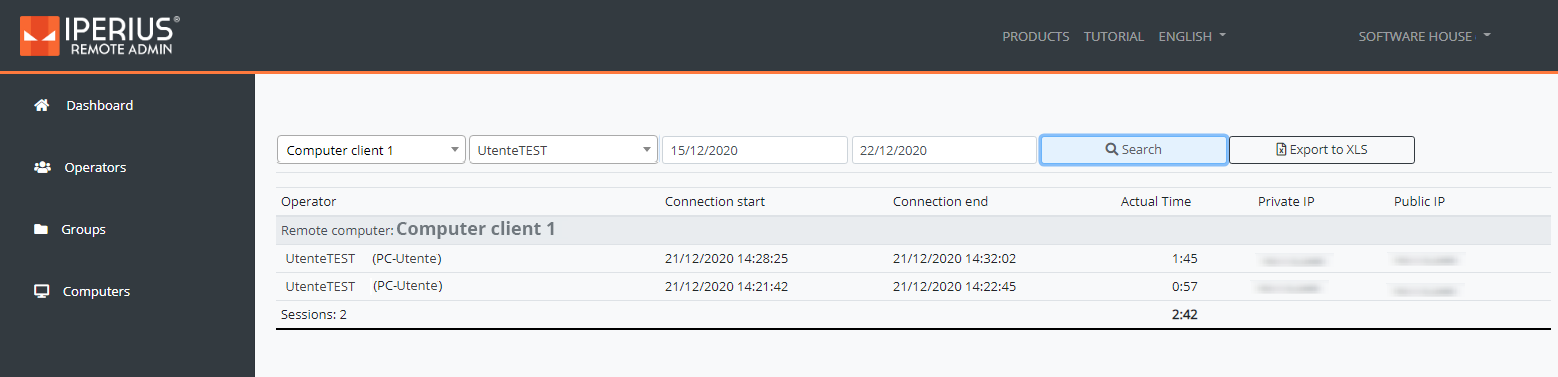This screenshot has width=1558, height=377.
Task: Open the Computer client 1 dropdown
Action: click(371, 150)
